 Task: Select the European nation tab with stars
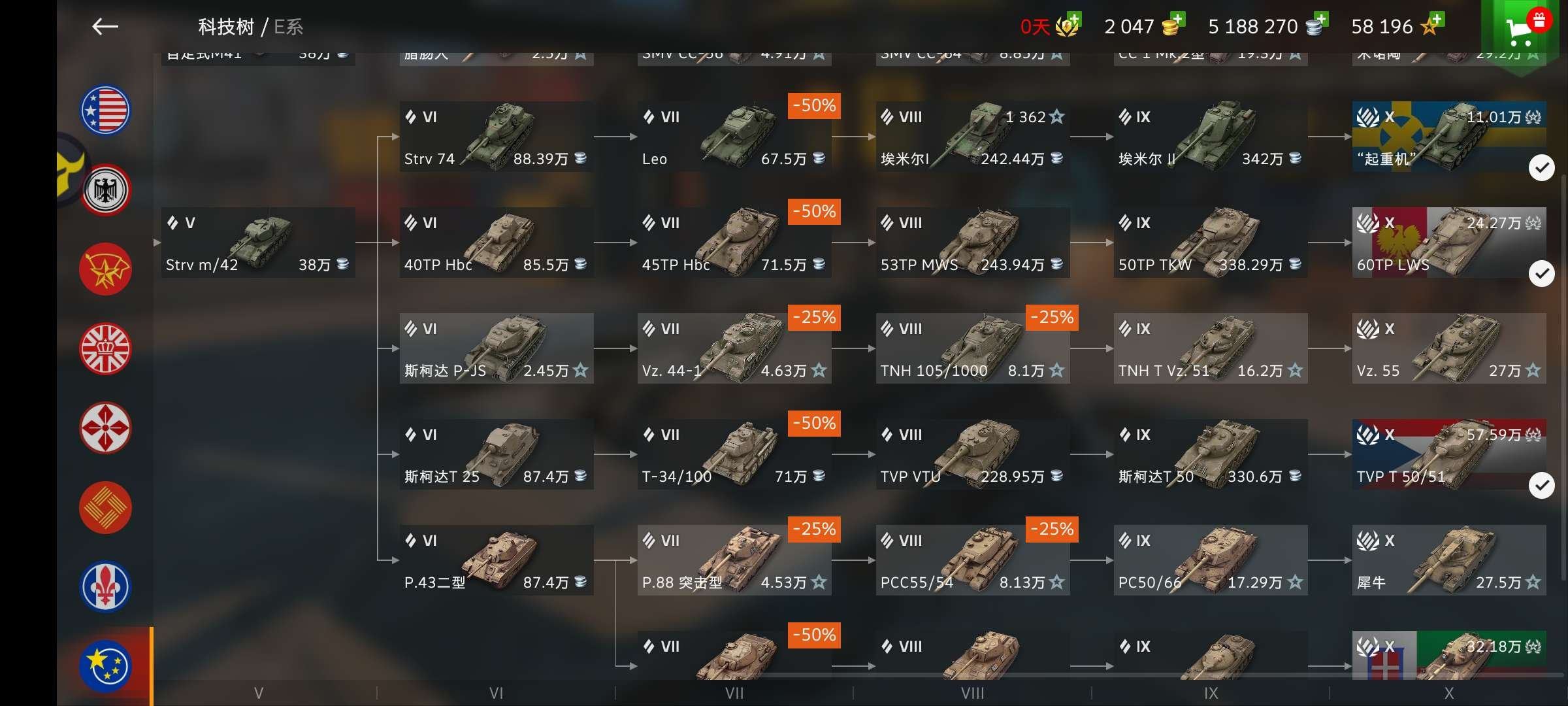click(105, 667)
